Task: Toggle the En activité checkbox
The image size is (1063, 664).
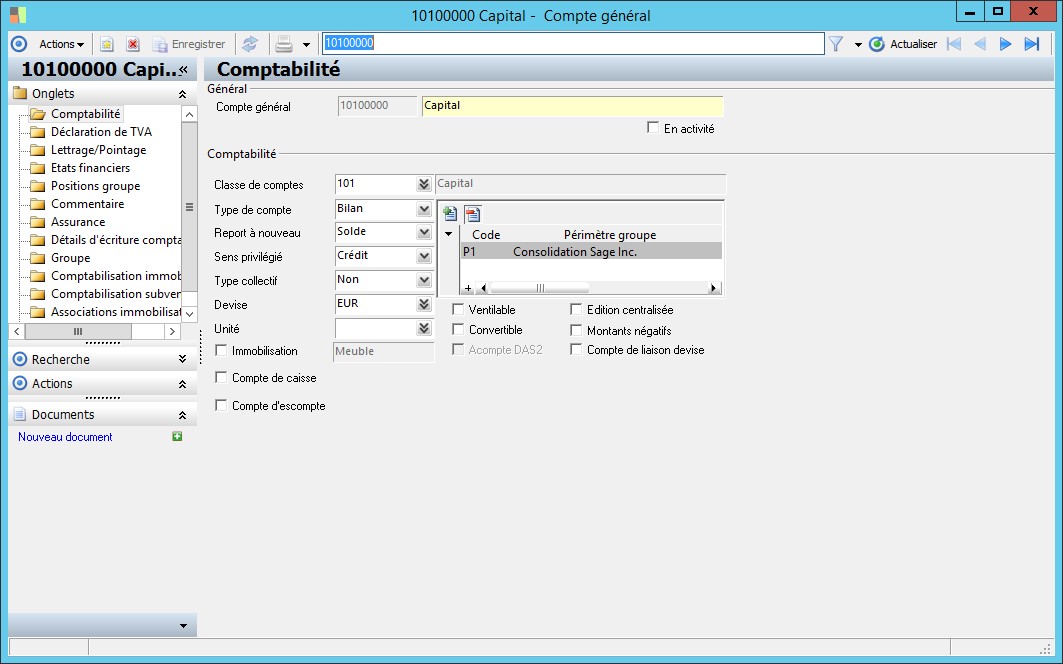Action: (653, 128)
